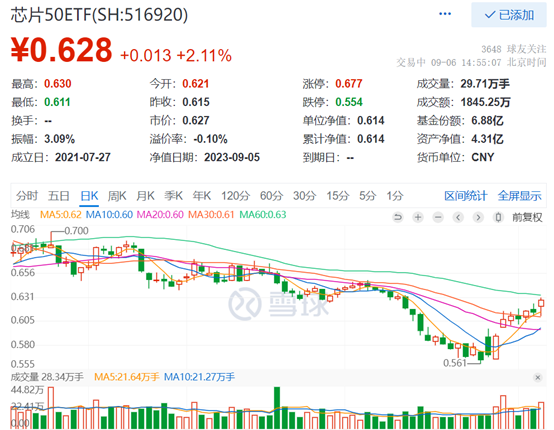Switch to the 30分 interval tab

[305, 195]
